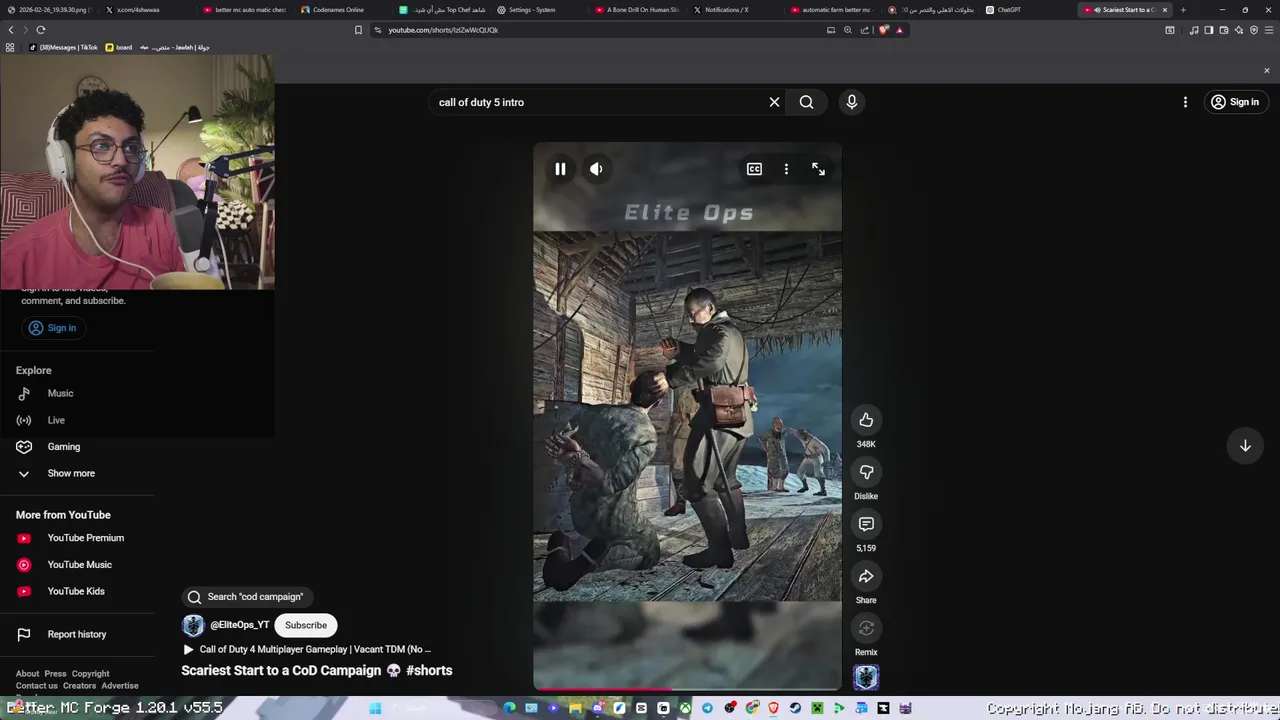The image size is (1280, 720).
Task: Share the Short via arrow icon
Action: (x=866, y=576)
